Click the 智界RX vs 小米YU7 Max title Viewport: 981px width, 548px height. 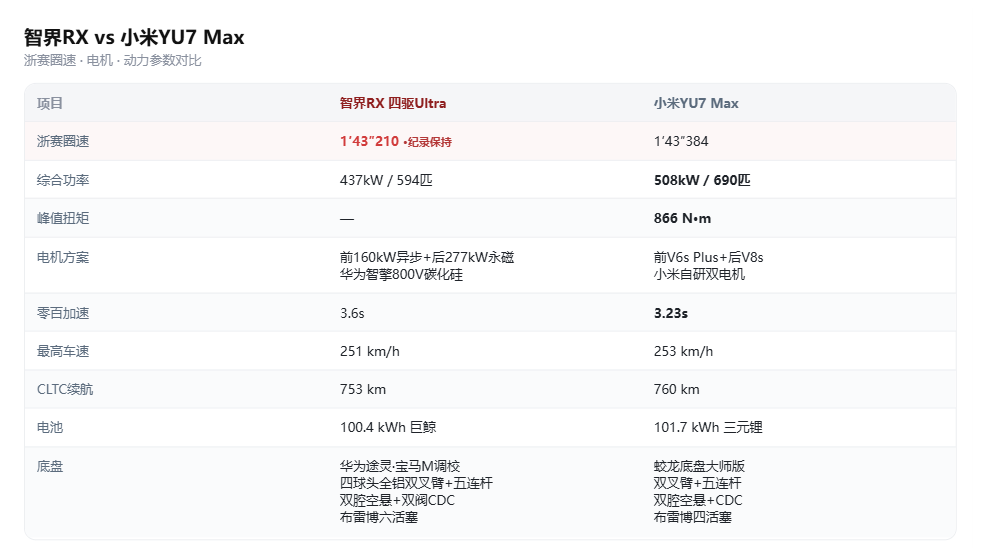134,38
